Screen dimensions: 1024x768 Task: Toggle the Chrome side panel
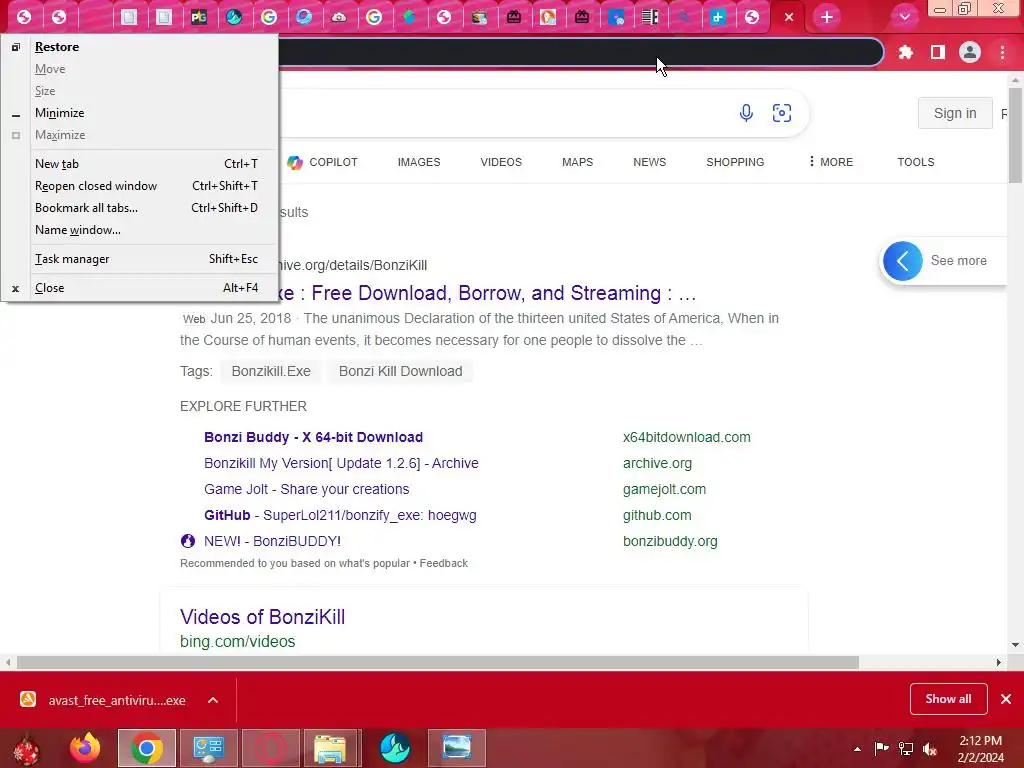click(x=938, y=52)
